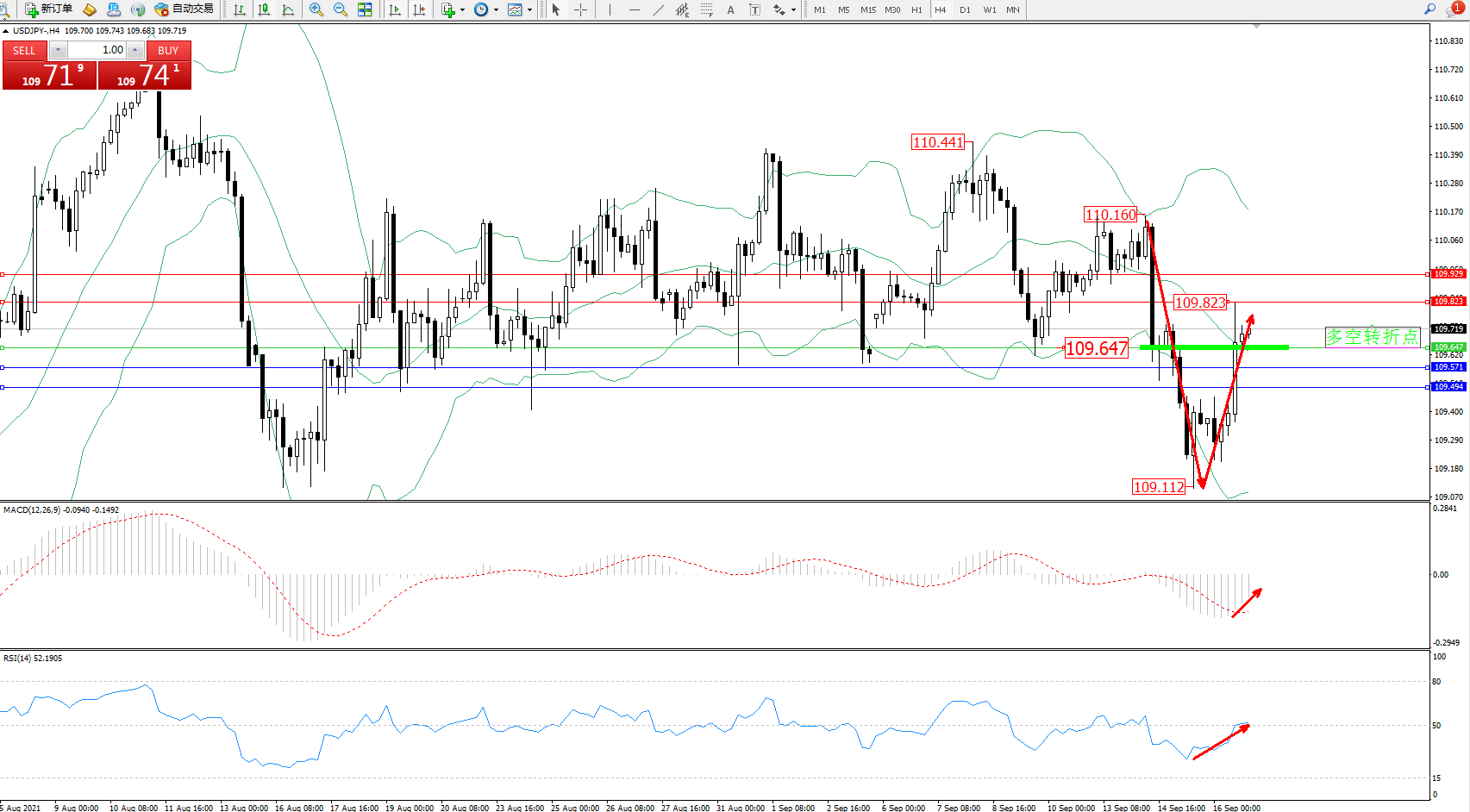This screenshot has height=812, width=1470.
Task: Draw a vertical line tool
Action: point(610,9)
